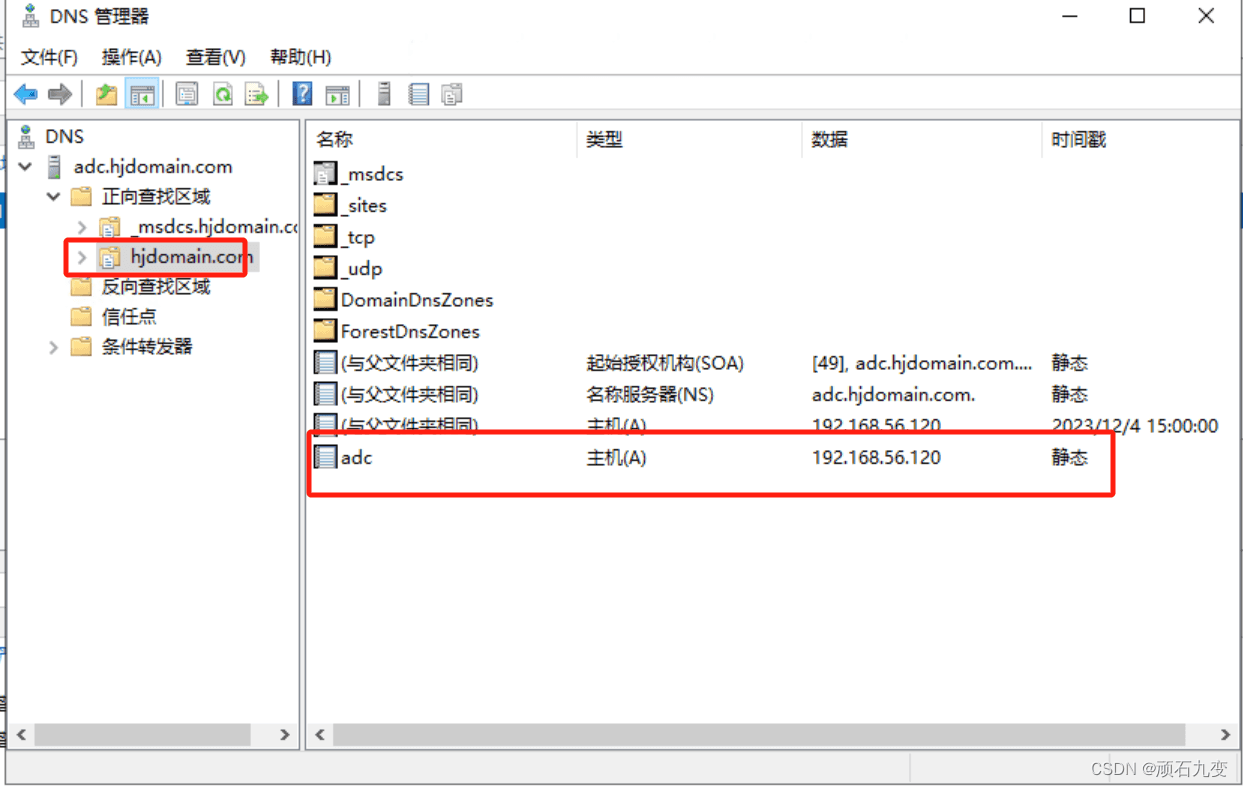The height and width of the screenshot is (787, 1243).
Task: Click the _sites folder icon in list
Action: (x=325, y=205)
